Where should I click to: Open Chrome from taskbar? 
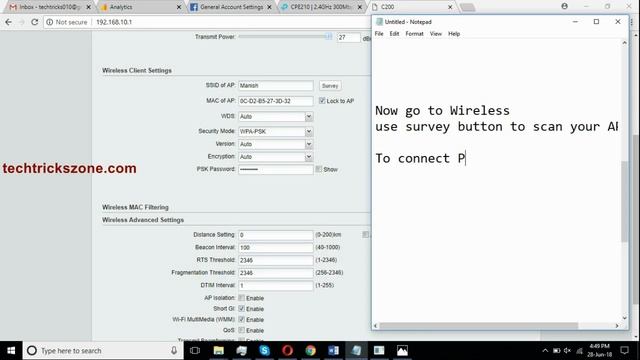311,351
